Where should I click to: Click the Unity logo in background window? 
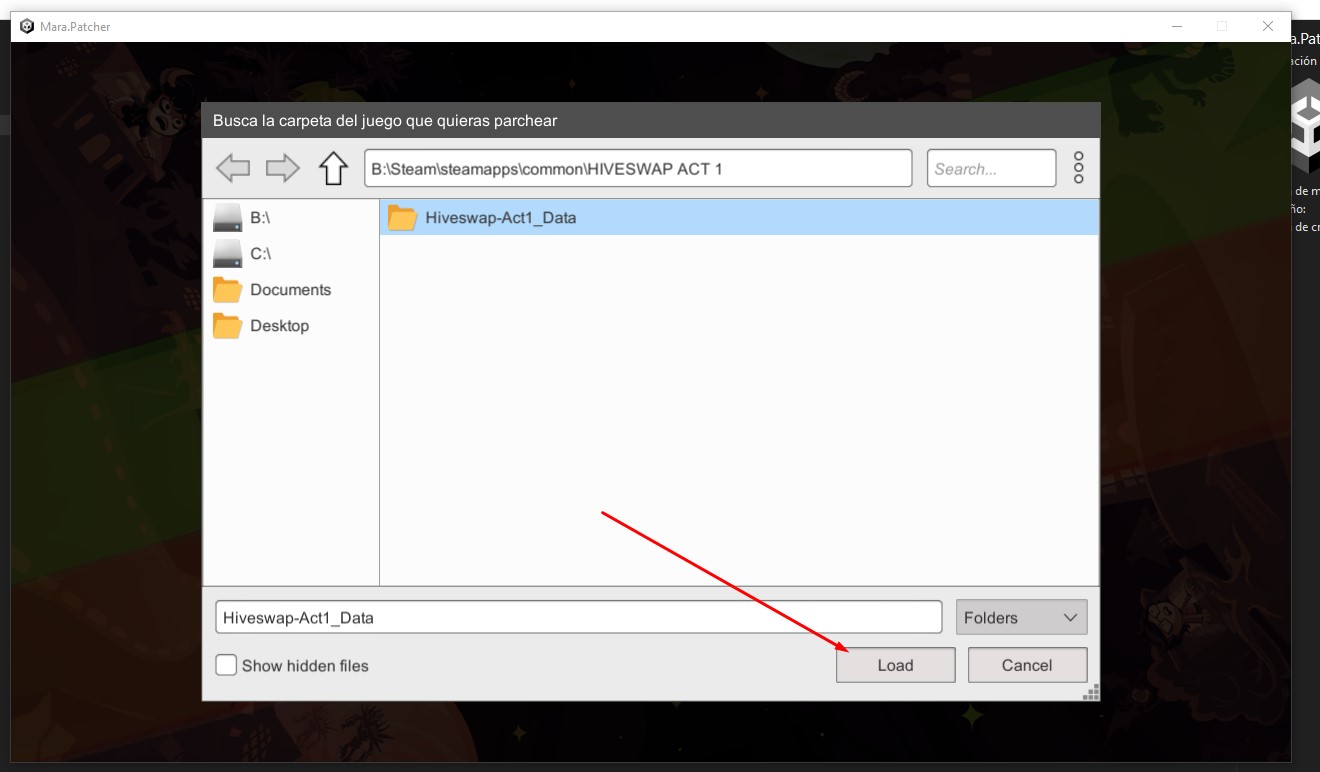[1306, 126]
